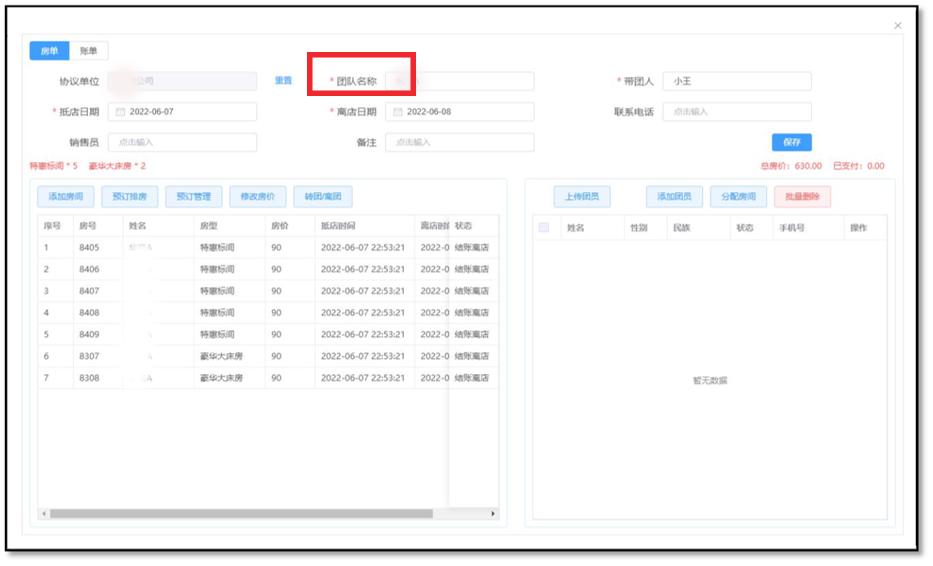
Task: Click the left arrow of horizontal scrollbar
Action: (44, 513)
